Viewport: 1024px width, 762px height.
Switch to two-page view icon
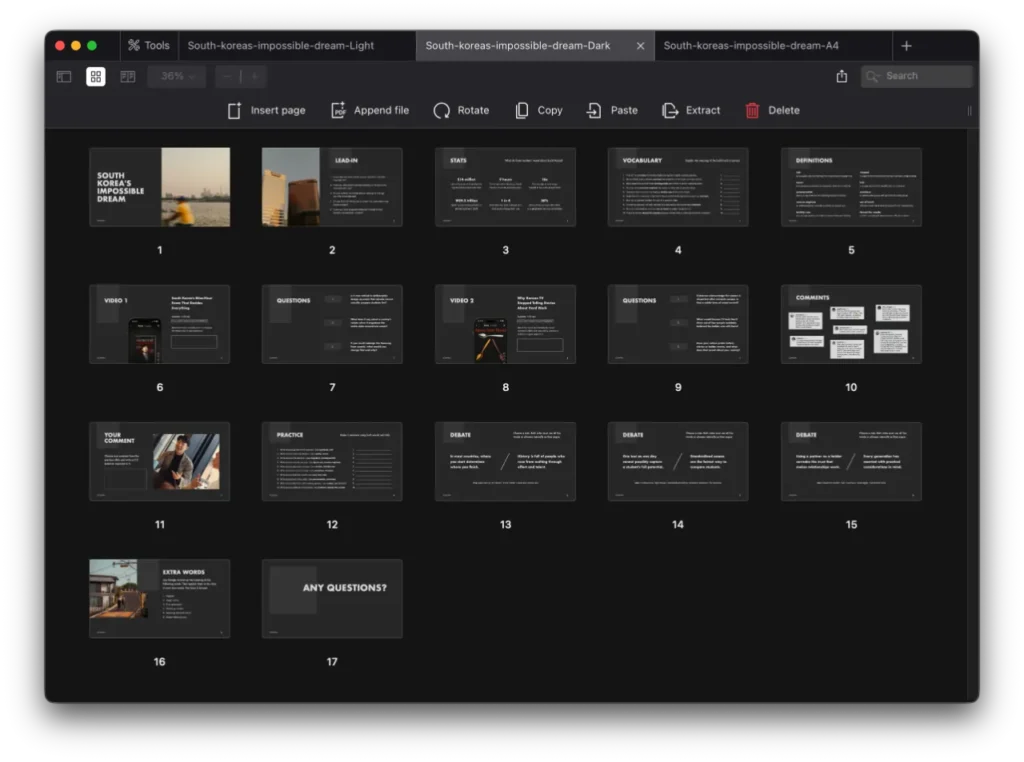click(x=127, y=76)
